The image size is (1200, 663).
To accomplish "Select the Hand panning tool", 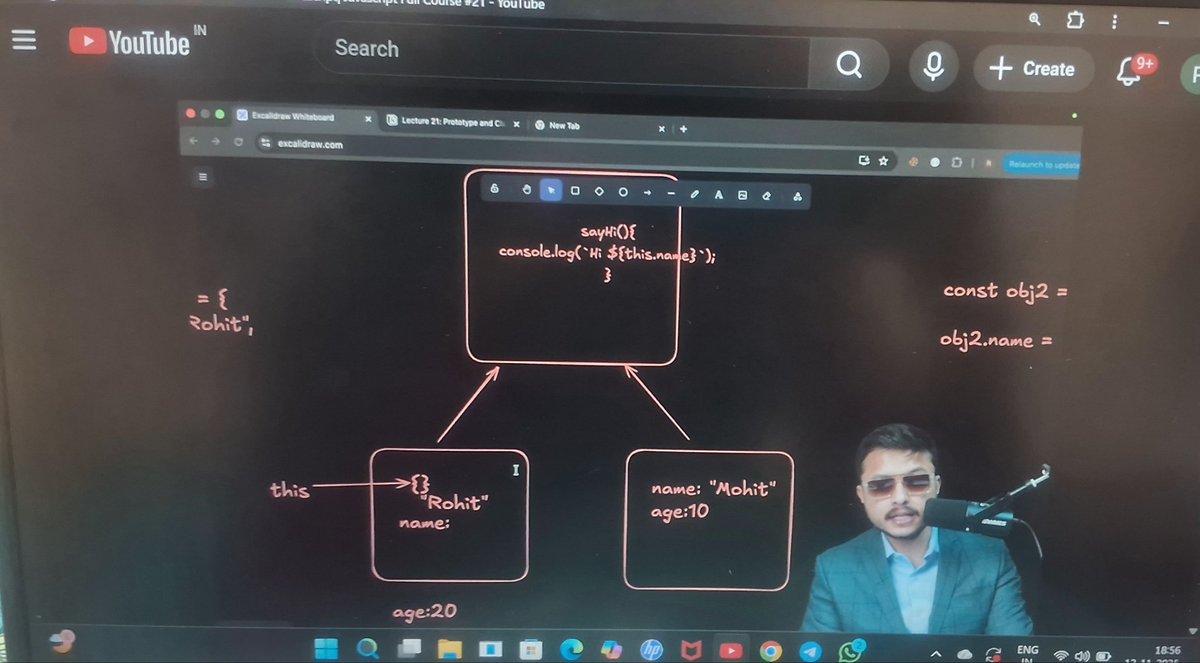I will point(527,191).
